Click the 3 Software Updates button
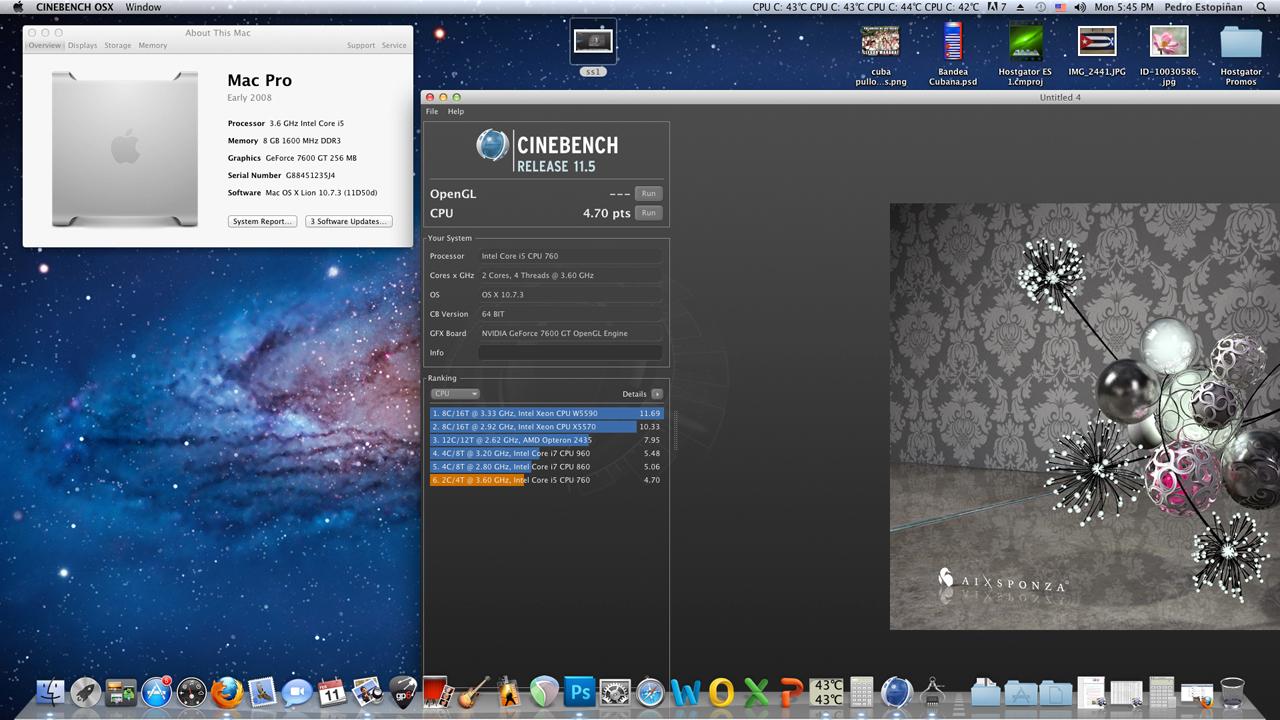 349,221
